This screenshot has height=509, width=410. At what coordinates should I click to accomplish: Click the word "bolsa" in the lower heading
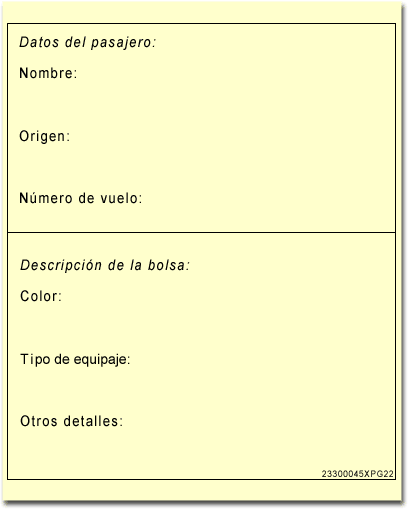tap(169, 265)
